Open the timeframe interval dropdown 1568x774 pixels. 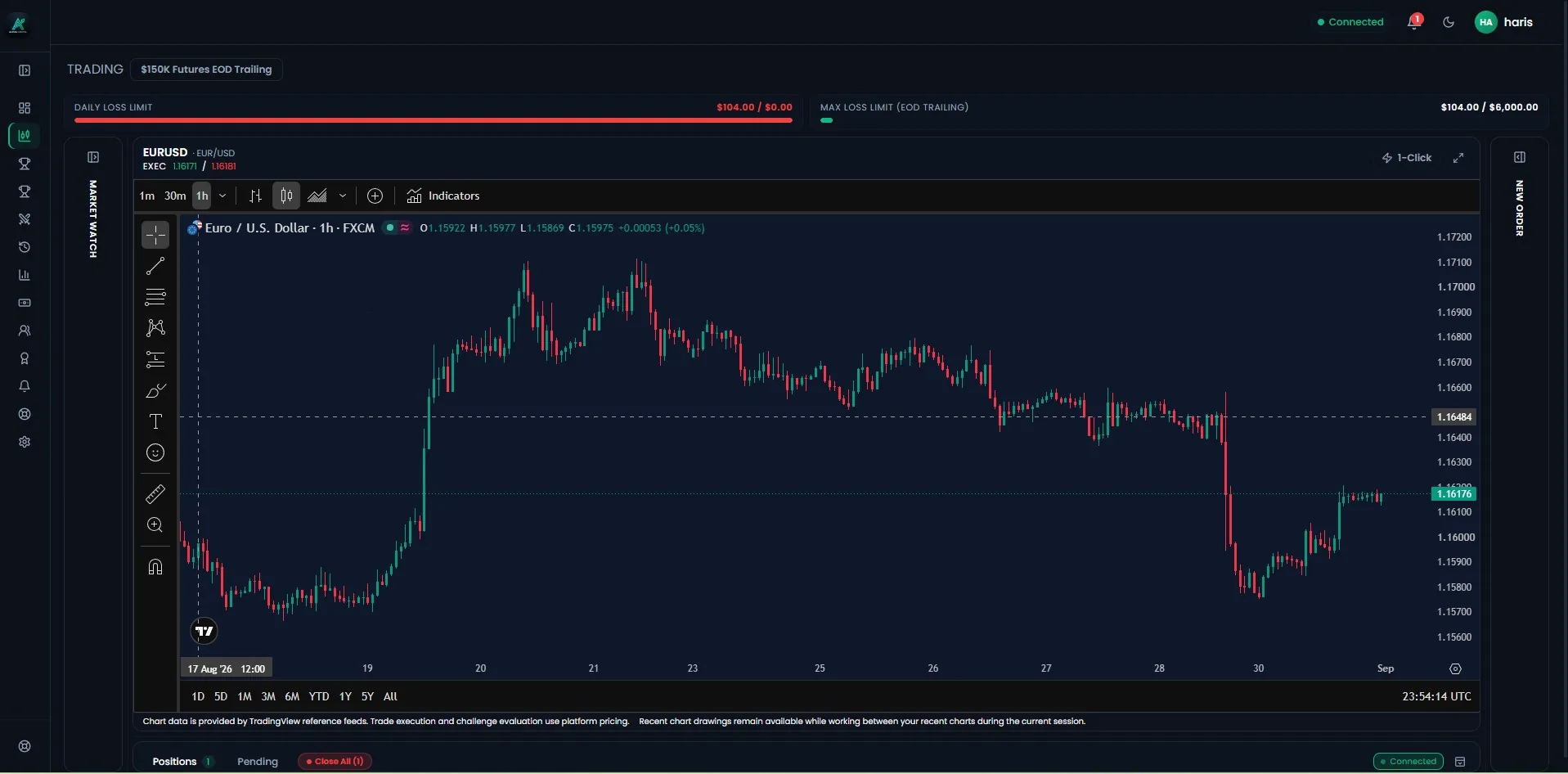(222, 196)
